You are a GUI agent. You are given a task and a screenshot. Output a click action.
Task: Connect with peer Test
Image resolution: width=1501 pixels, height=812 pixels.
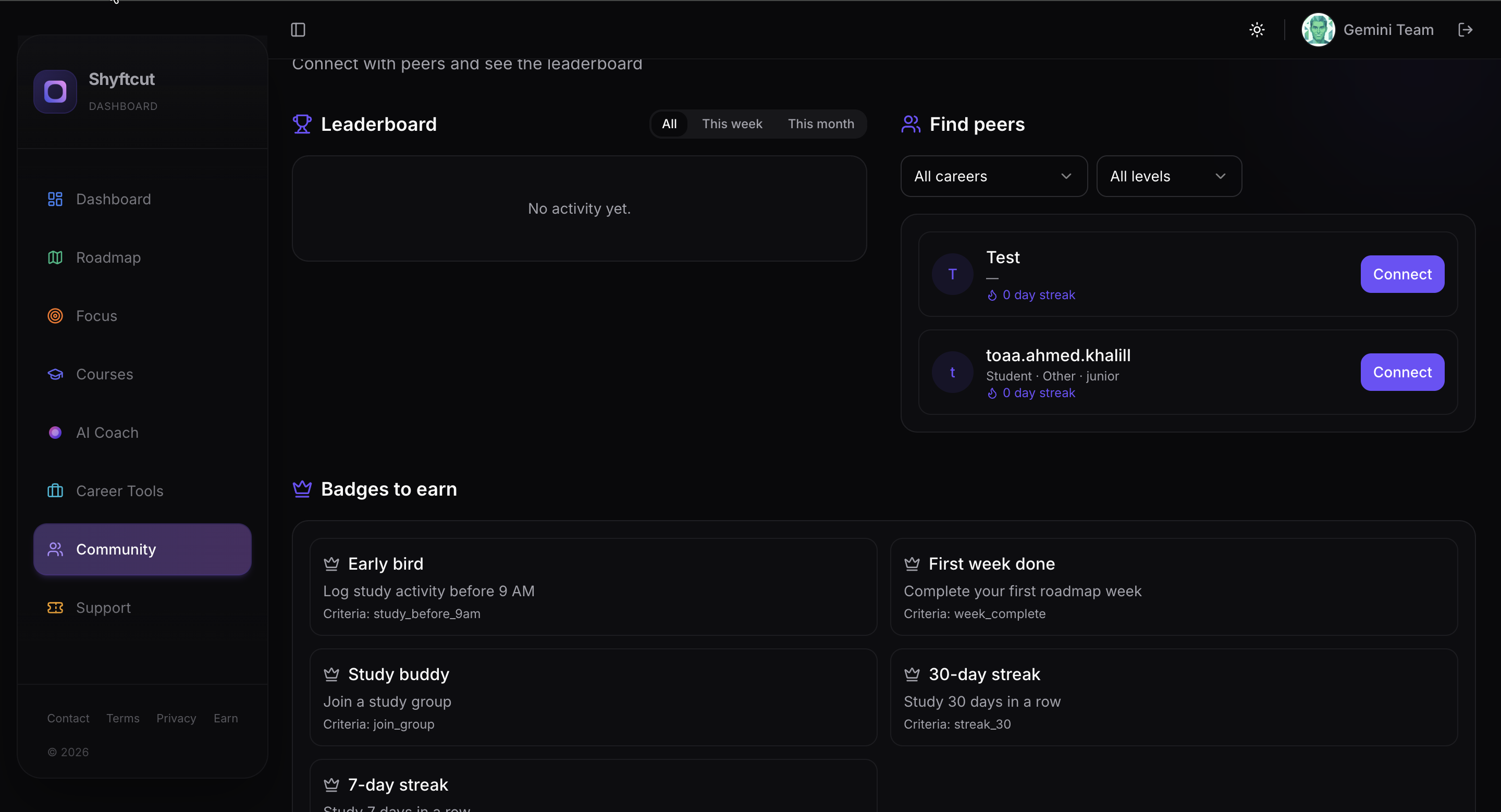(1401, 274)
